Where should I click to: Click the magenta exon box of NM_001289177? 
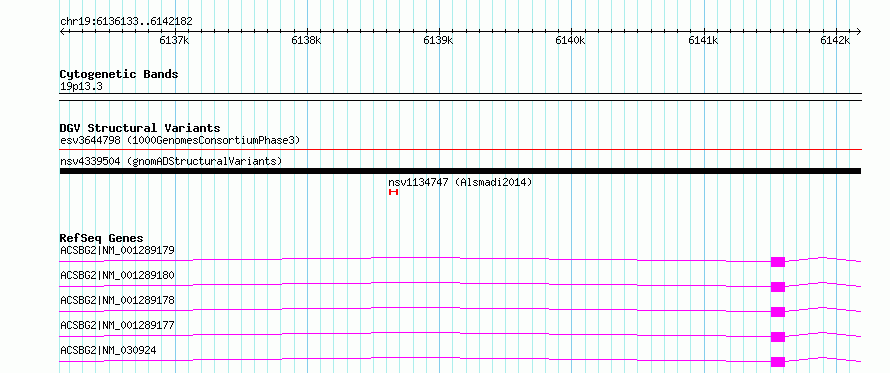tap(778, 337)
